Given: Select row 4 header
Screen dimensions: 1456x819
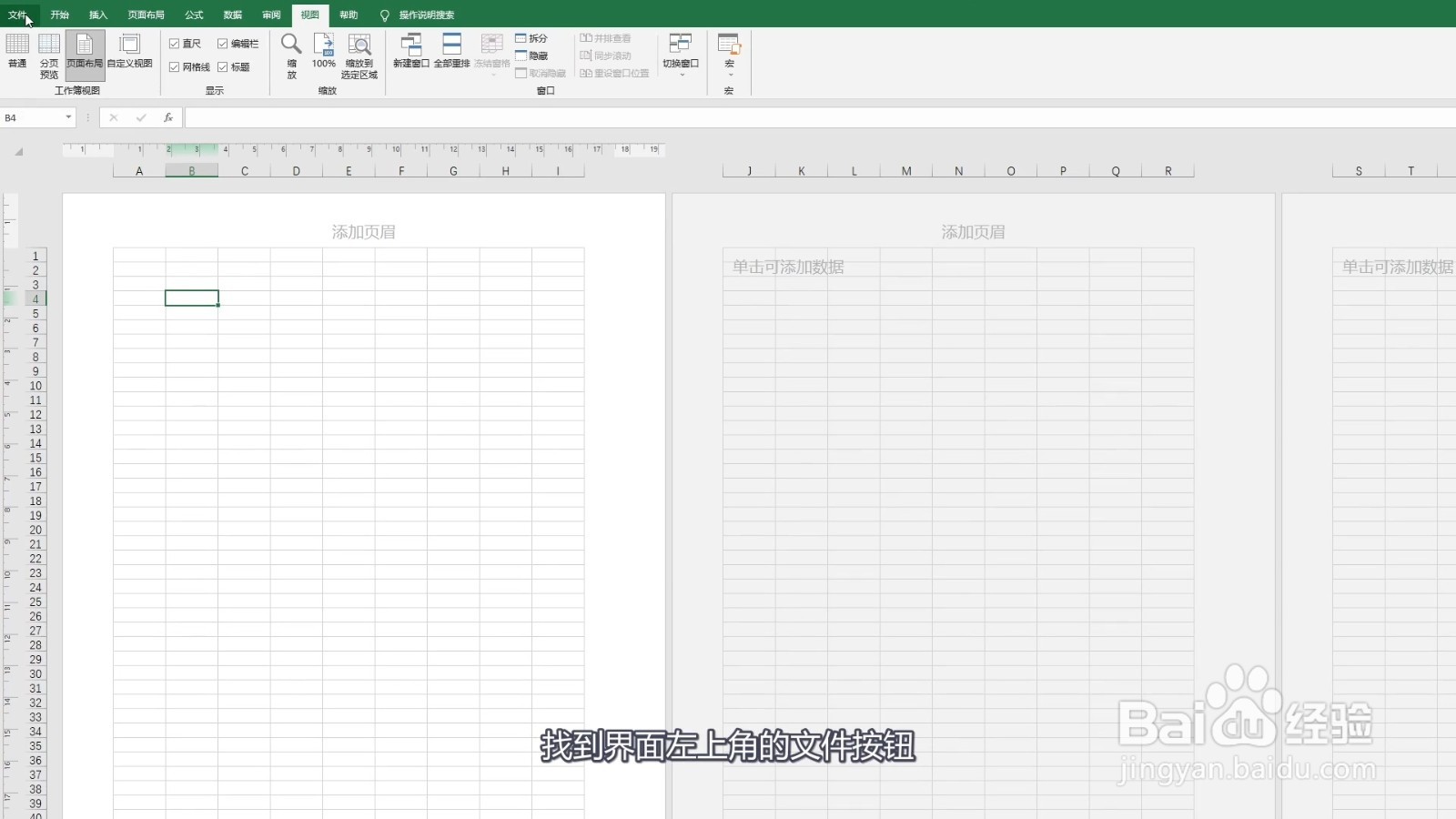Looking at the screenshot, I should (x=35, y=299).
